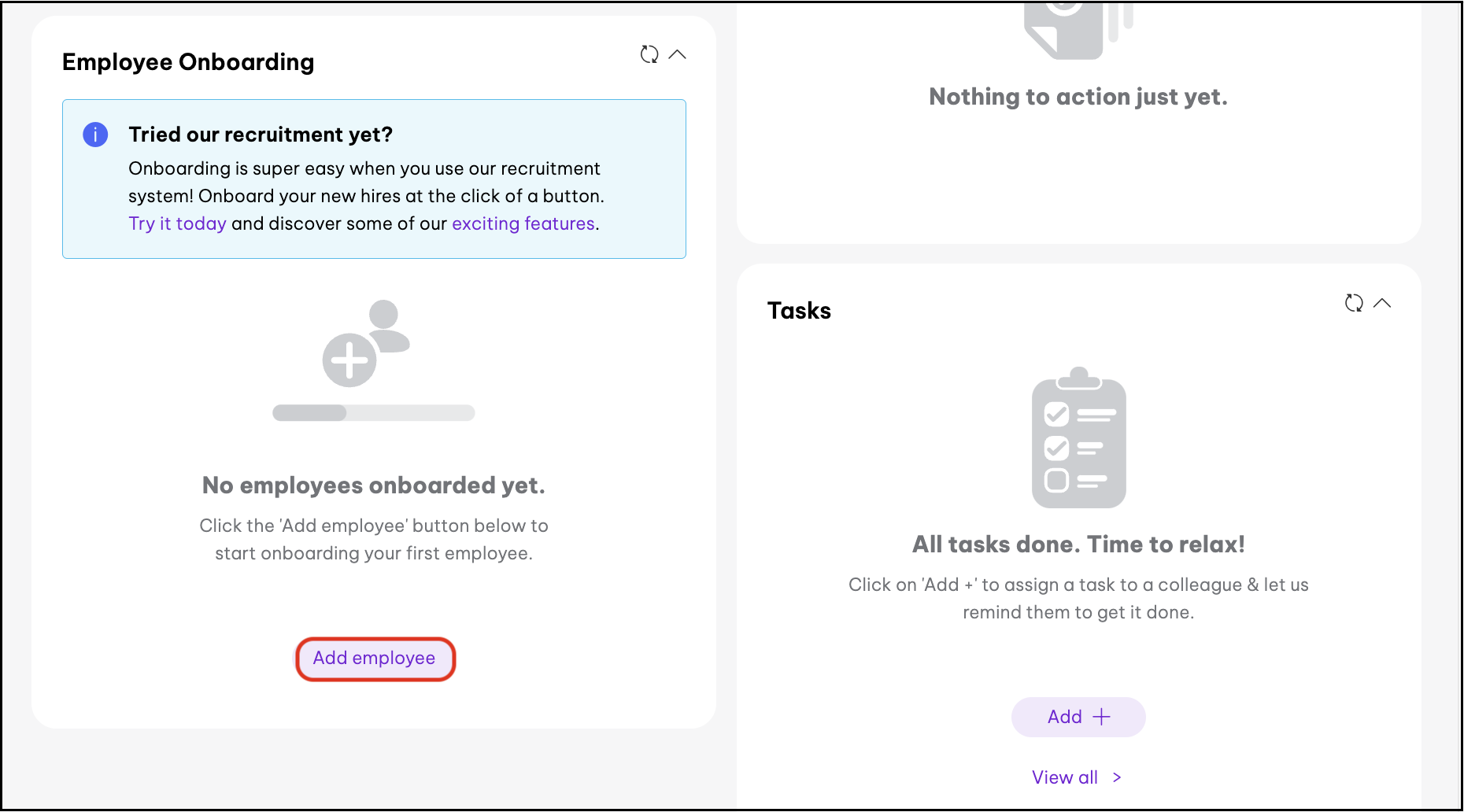Refresh the Employee Onboarding panel
The image size is (1464, 812).
649,54
